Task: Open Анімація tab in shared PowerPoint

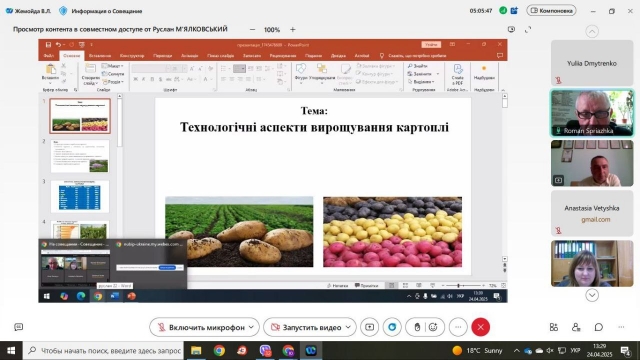Action: (190, 56)
